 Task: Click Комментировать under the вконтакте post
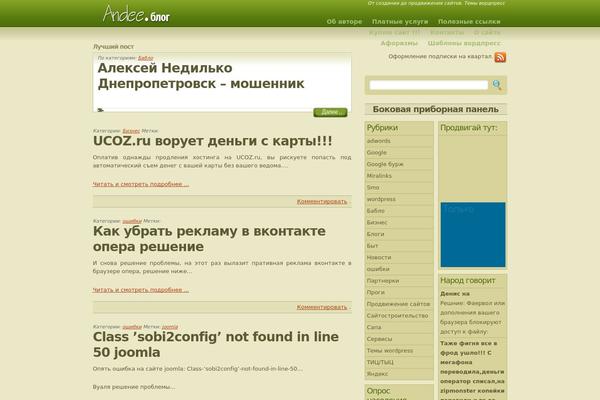322,307
